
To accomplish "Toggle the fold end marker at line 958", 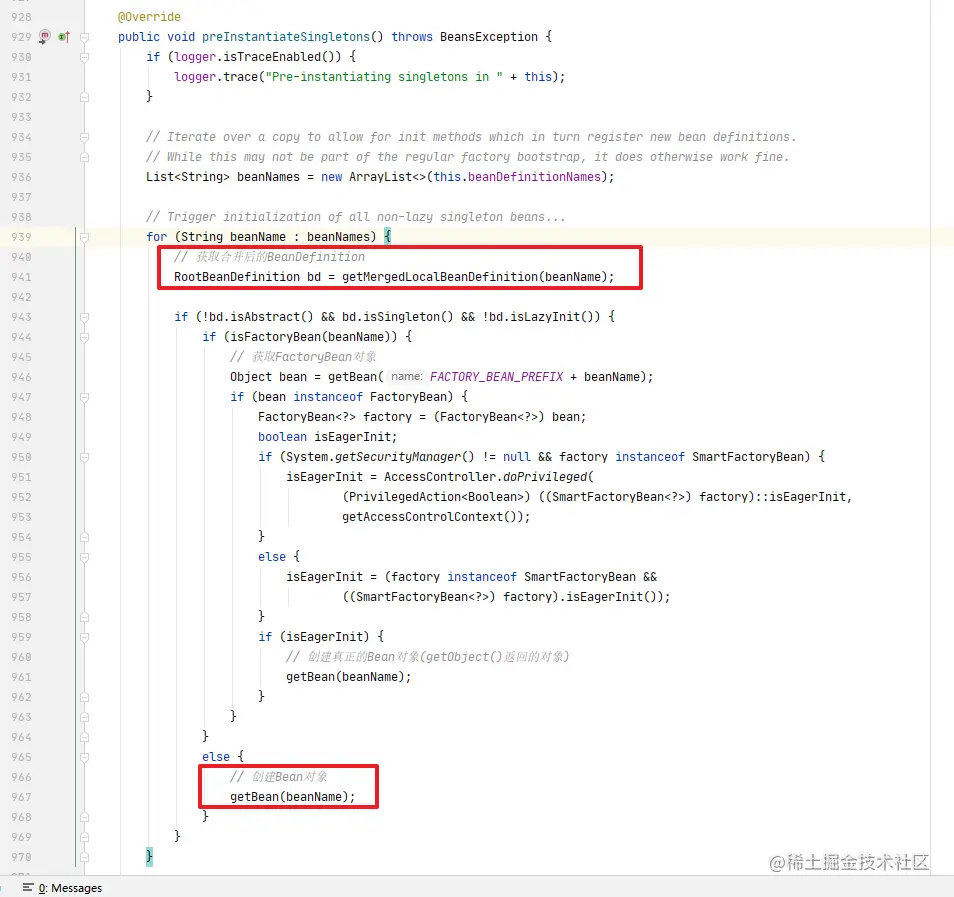I will 85,617.
